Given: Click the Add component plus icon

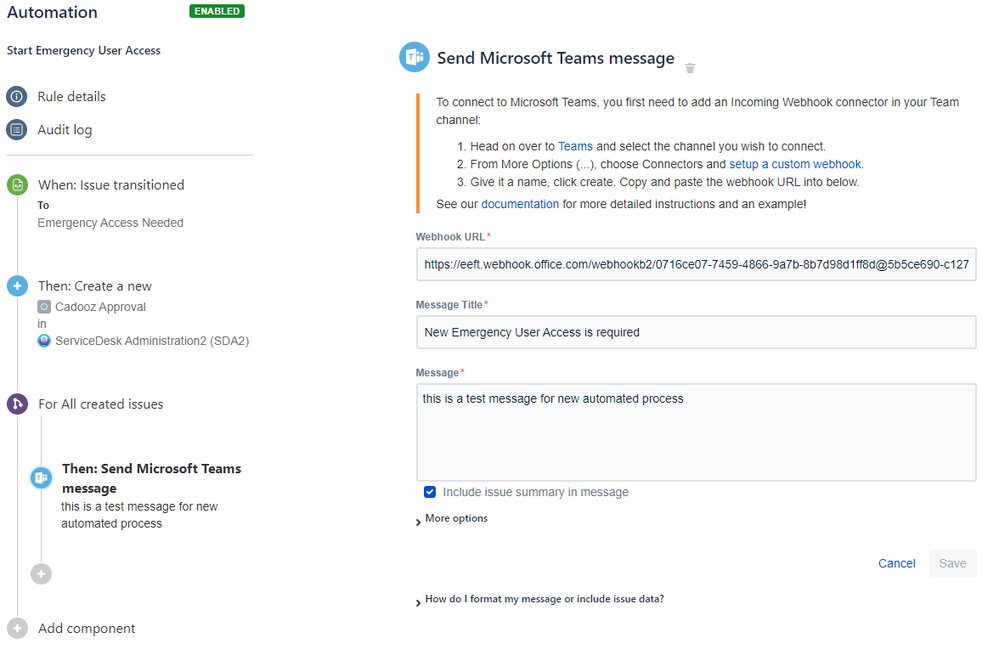Looking at the screenshot, I should click(x=17, y=628).
